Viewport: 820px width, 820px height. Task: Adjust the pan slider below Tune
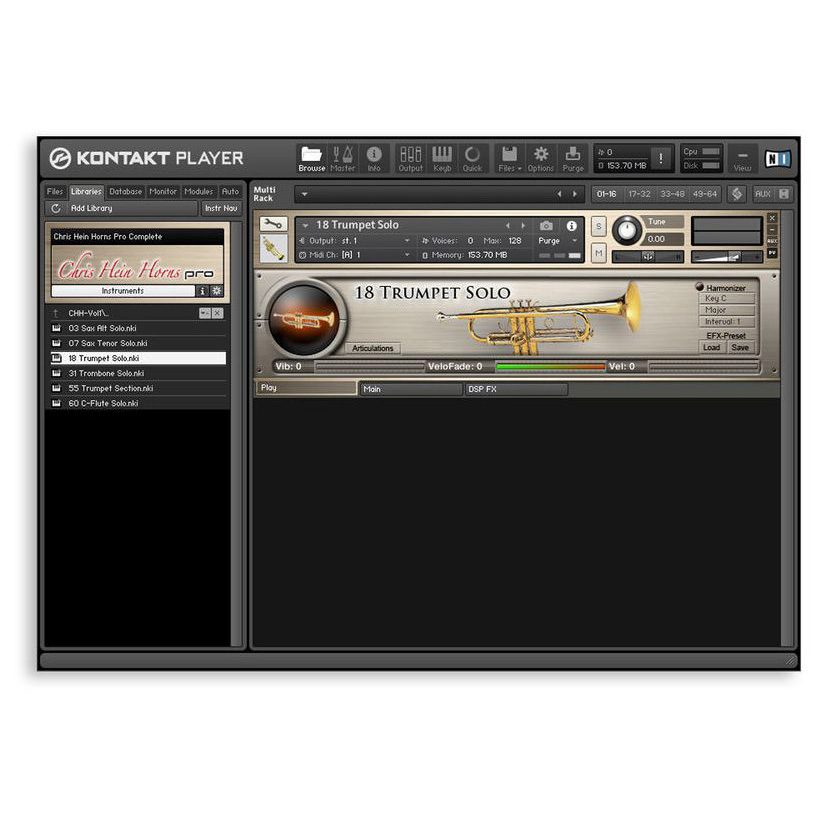pyautogui.click(x=648, y=256)
